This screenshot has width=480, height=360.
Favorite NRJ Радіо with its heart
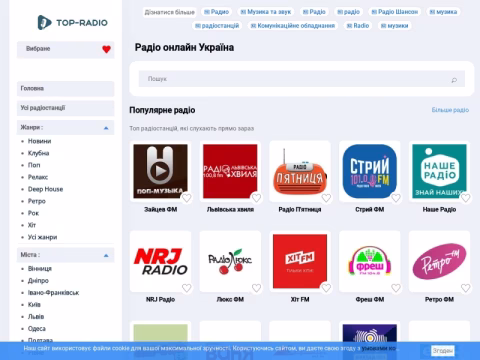point(187,288)
